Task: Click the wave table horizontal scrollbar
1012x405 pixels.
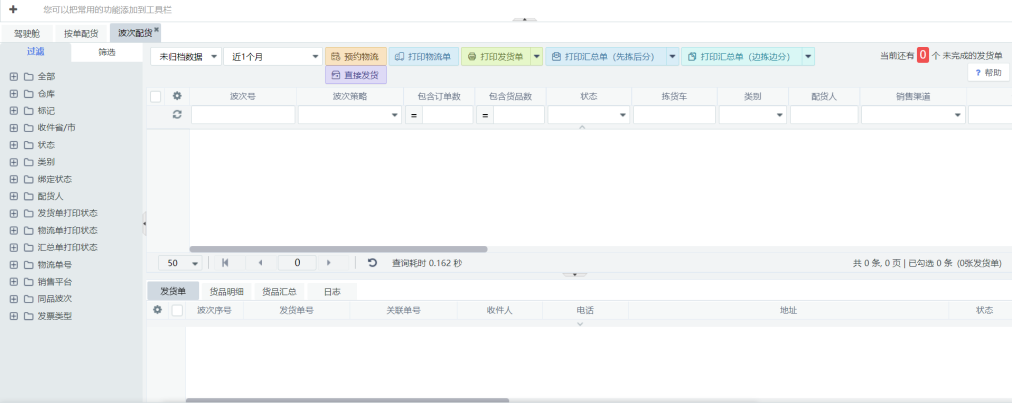Action: 338,249
